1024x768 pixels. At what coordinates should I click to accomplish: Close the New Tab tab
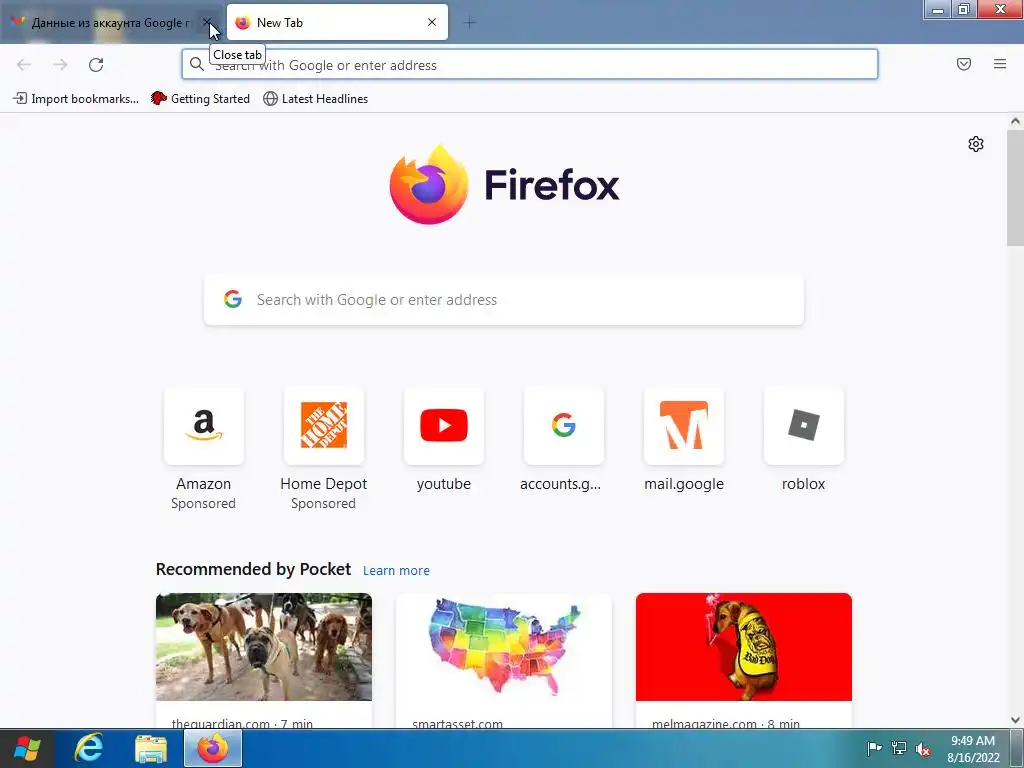[x=432, y=22]
